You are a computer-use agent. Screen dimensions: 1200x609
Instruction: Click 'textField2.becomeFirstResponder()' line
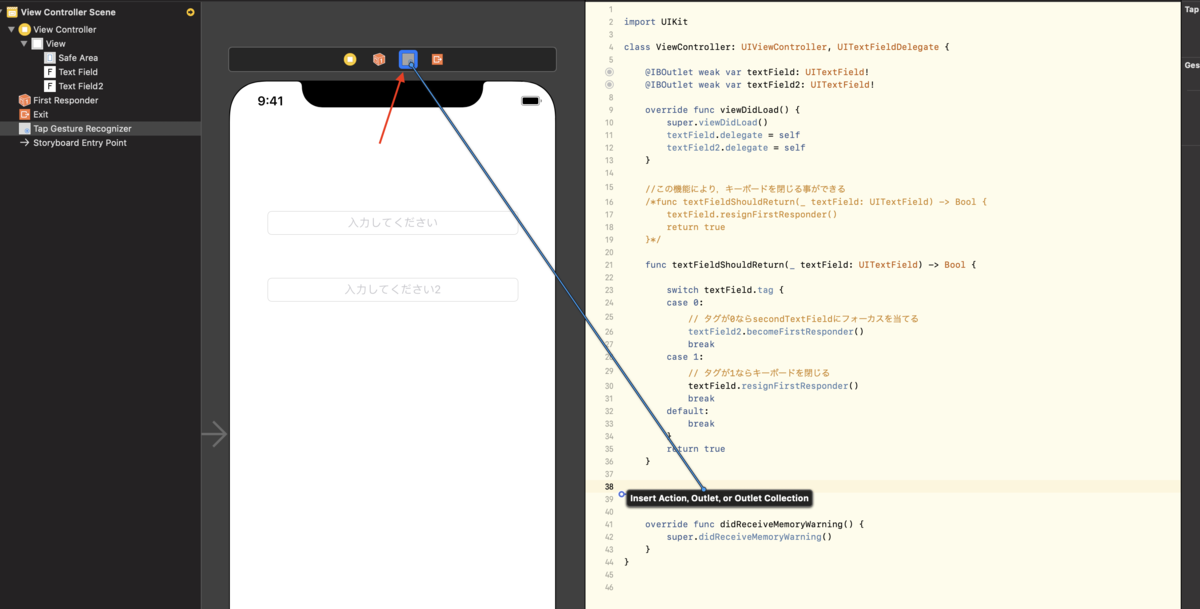pos(776,331)
